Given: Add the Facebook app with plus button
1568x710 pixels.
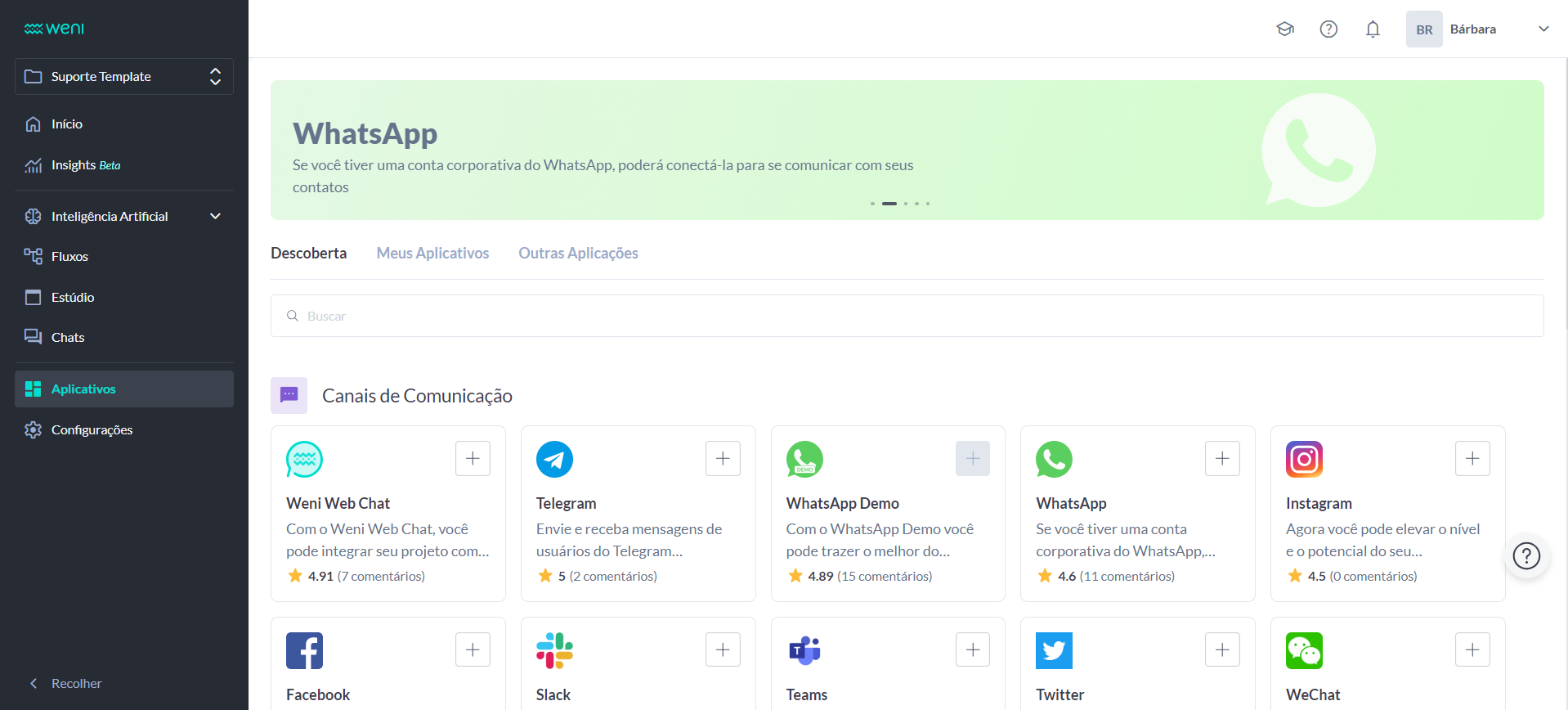Looking at the screenshot, I should tap(473, 649).
